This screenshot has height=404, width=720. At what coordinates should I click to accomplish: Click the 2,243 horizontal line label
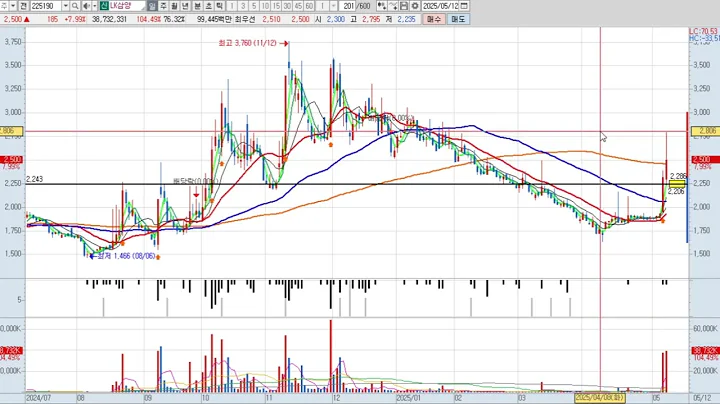coord(34,179)
